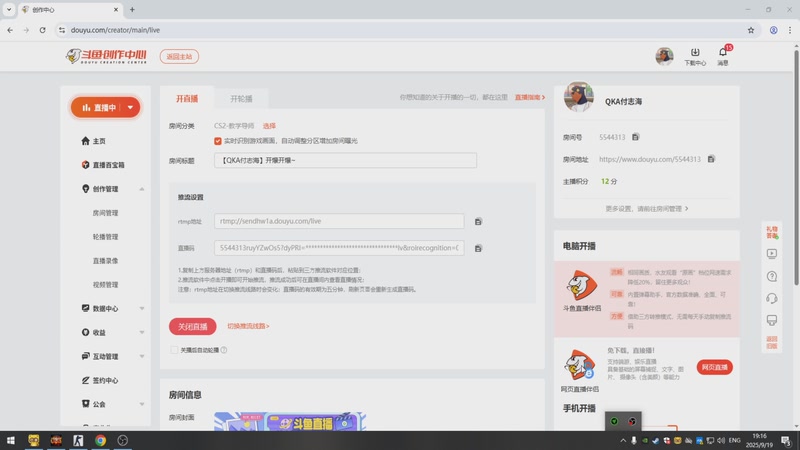Expand the 数据中心 sidebar section
800x450 pixels.
(142, 309)
